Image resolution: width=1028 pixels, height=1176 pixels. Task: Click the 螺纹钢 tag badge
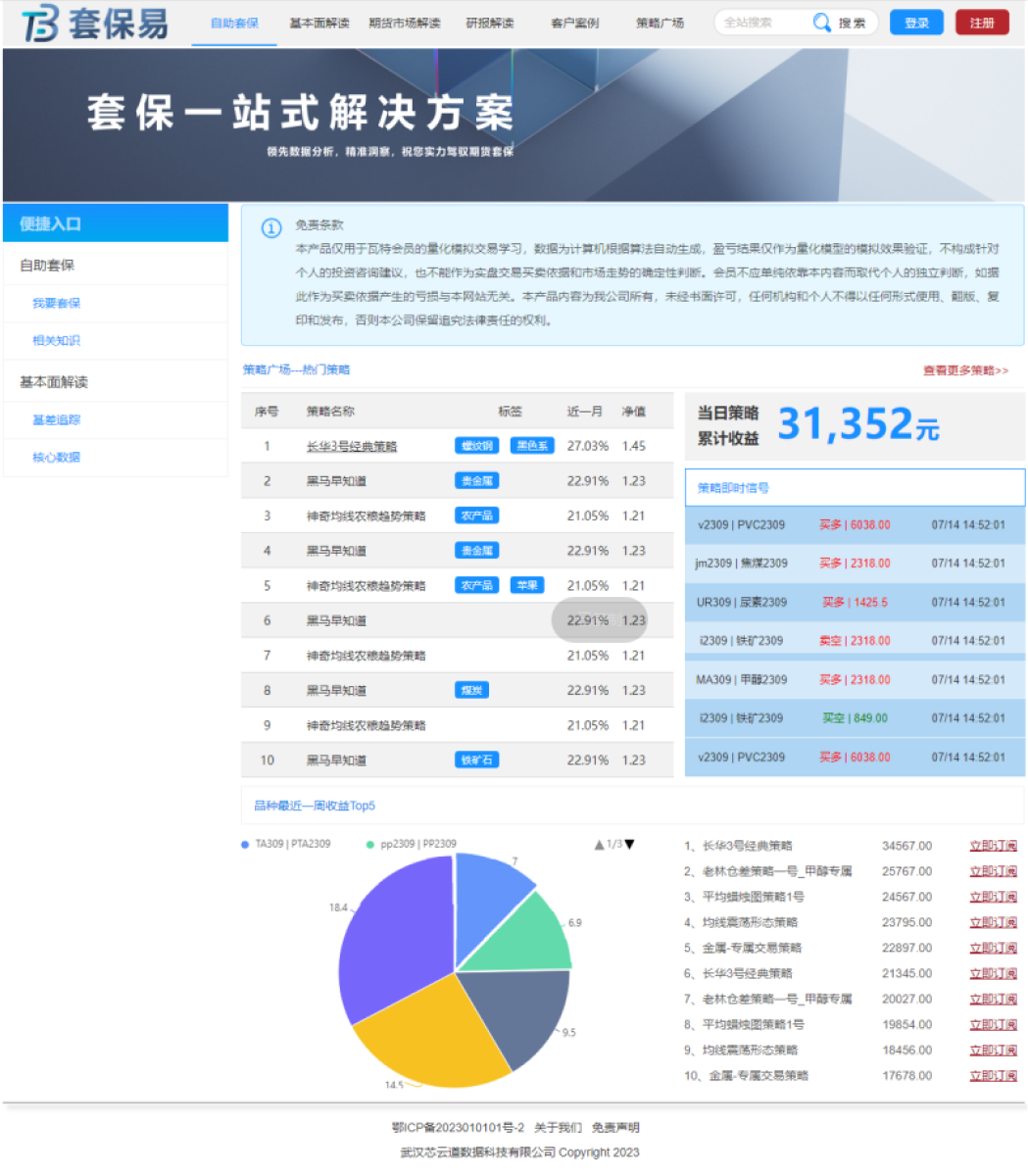[476, 446]
